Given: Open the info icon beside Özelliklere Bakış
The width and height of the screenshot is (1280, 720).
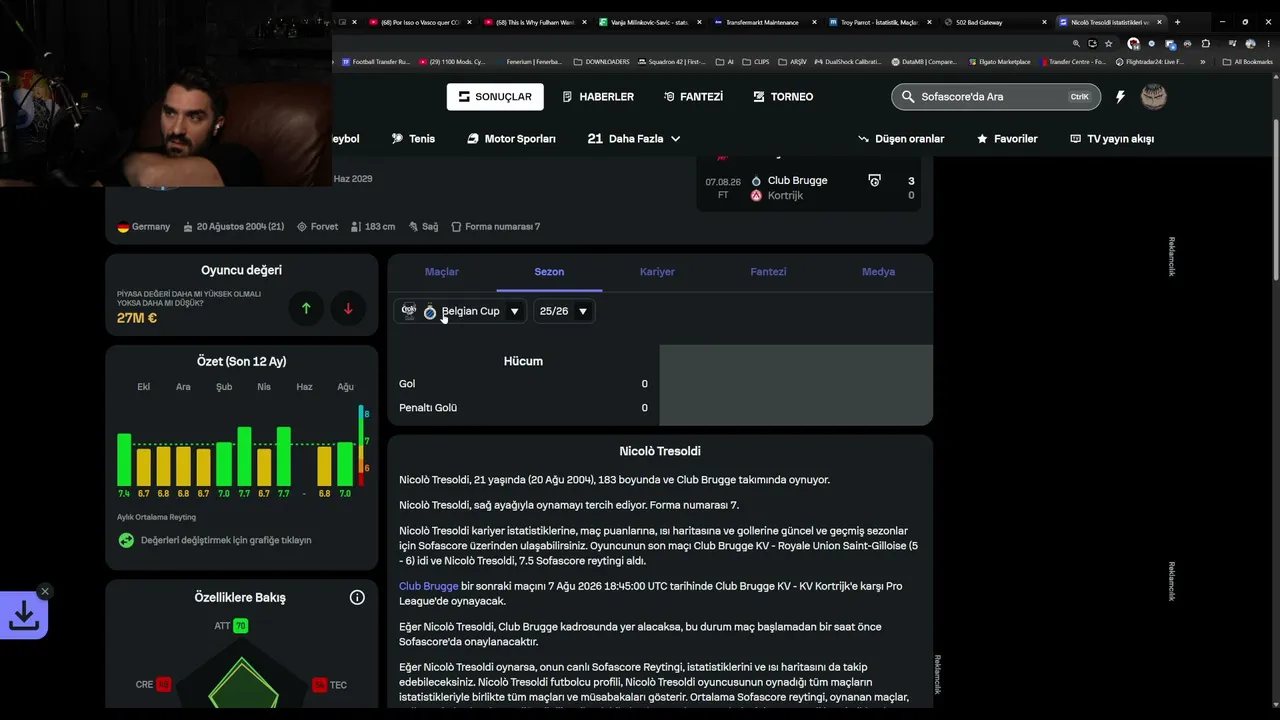Looking at the screenshot, I should tap(357, 597).
